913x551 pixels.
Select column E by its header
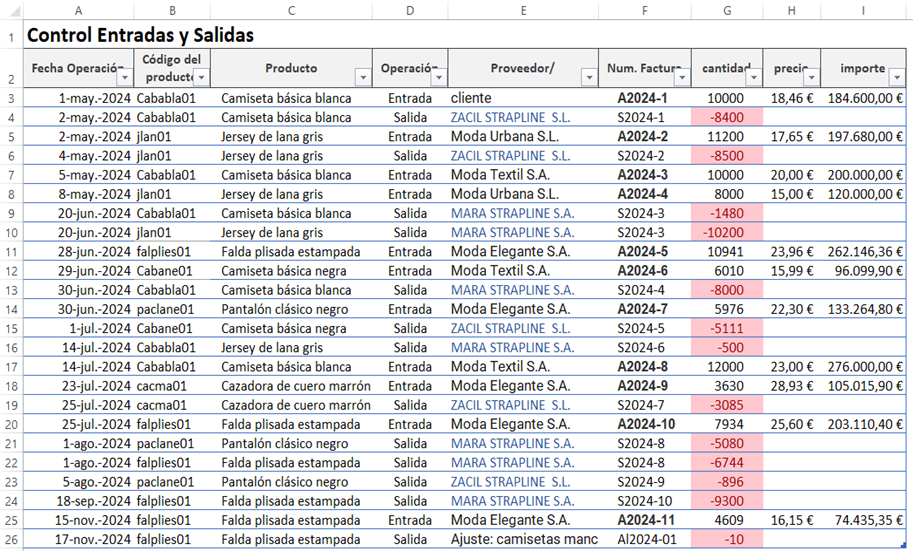pyautogui.click(x=523, y=10)
